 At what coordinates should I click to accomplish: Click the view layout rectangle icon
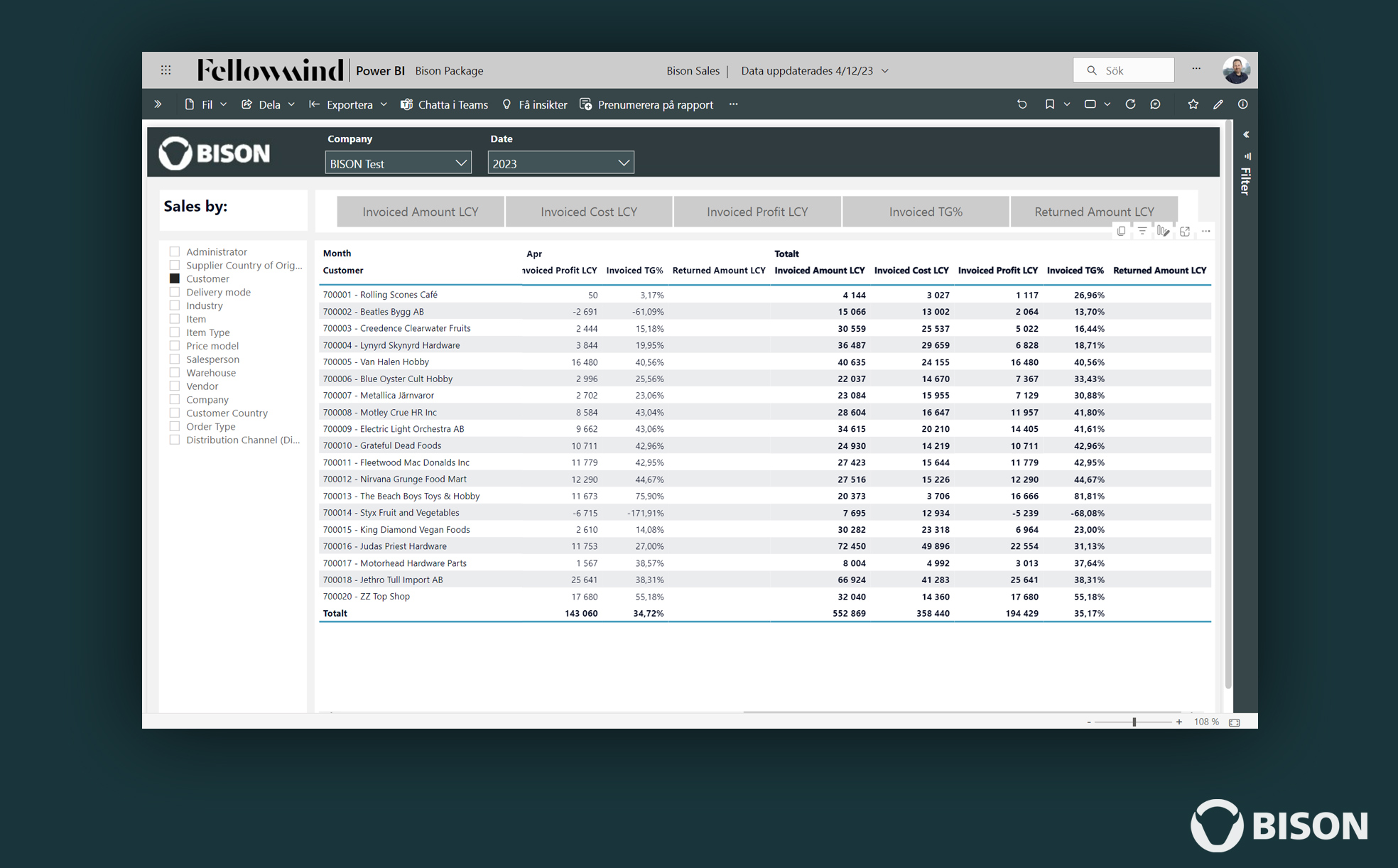pos(1090,104)
